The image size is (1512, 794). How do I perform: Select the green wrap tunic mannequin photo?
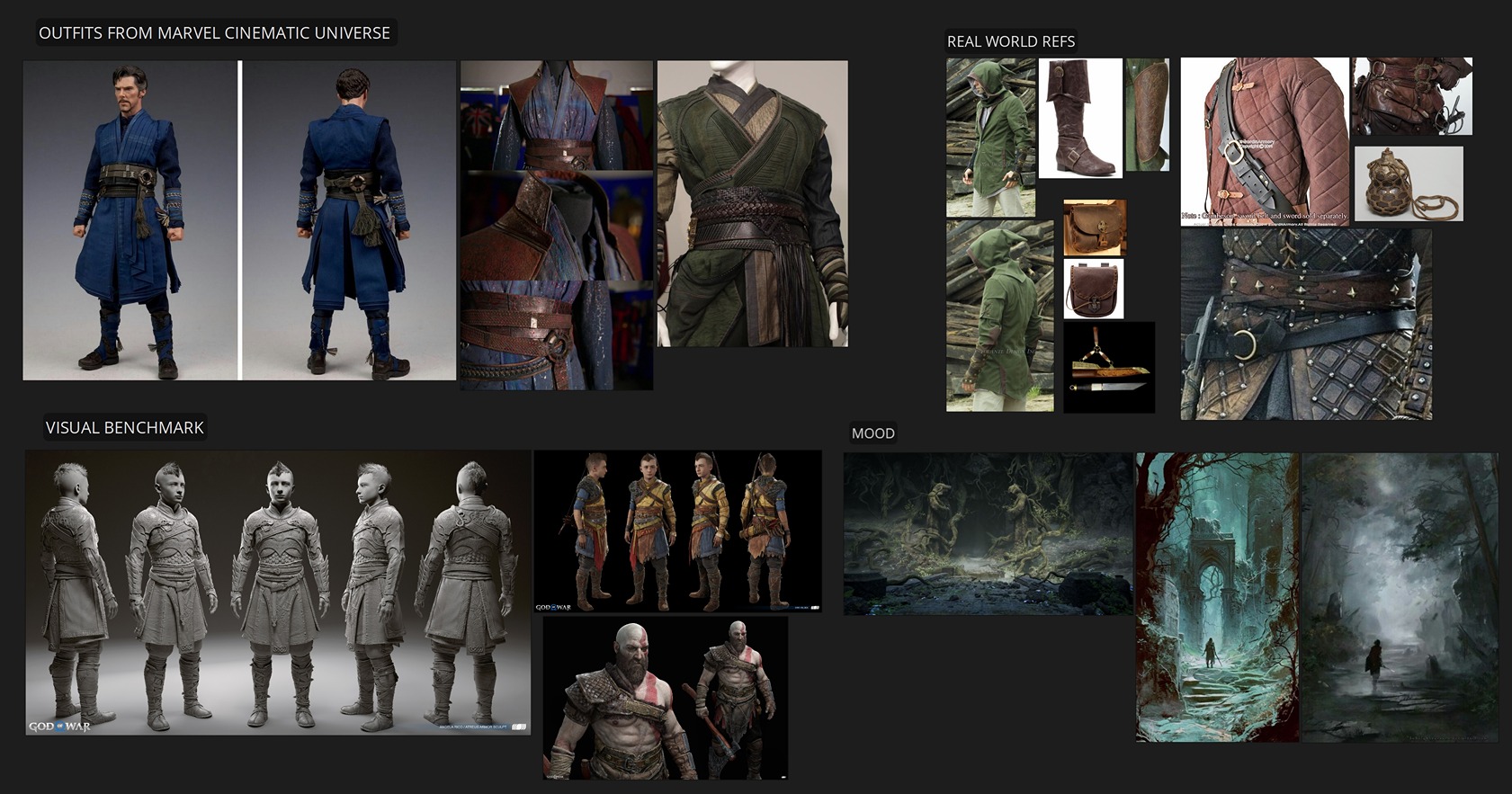pyautogui.click(x=753, y=203)
